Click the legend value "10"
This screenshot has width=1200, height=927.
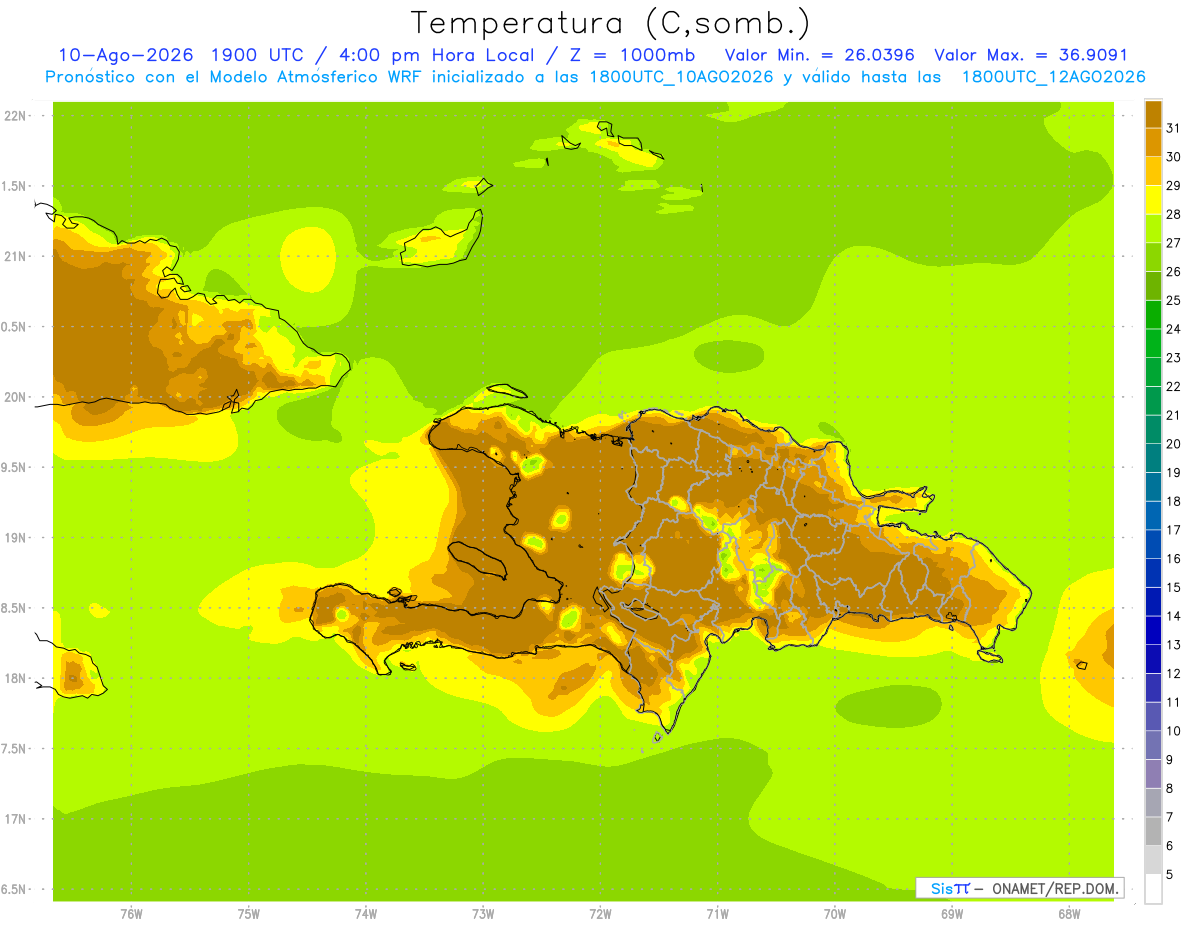coord(1173,731)
